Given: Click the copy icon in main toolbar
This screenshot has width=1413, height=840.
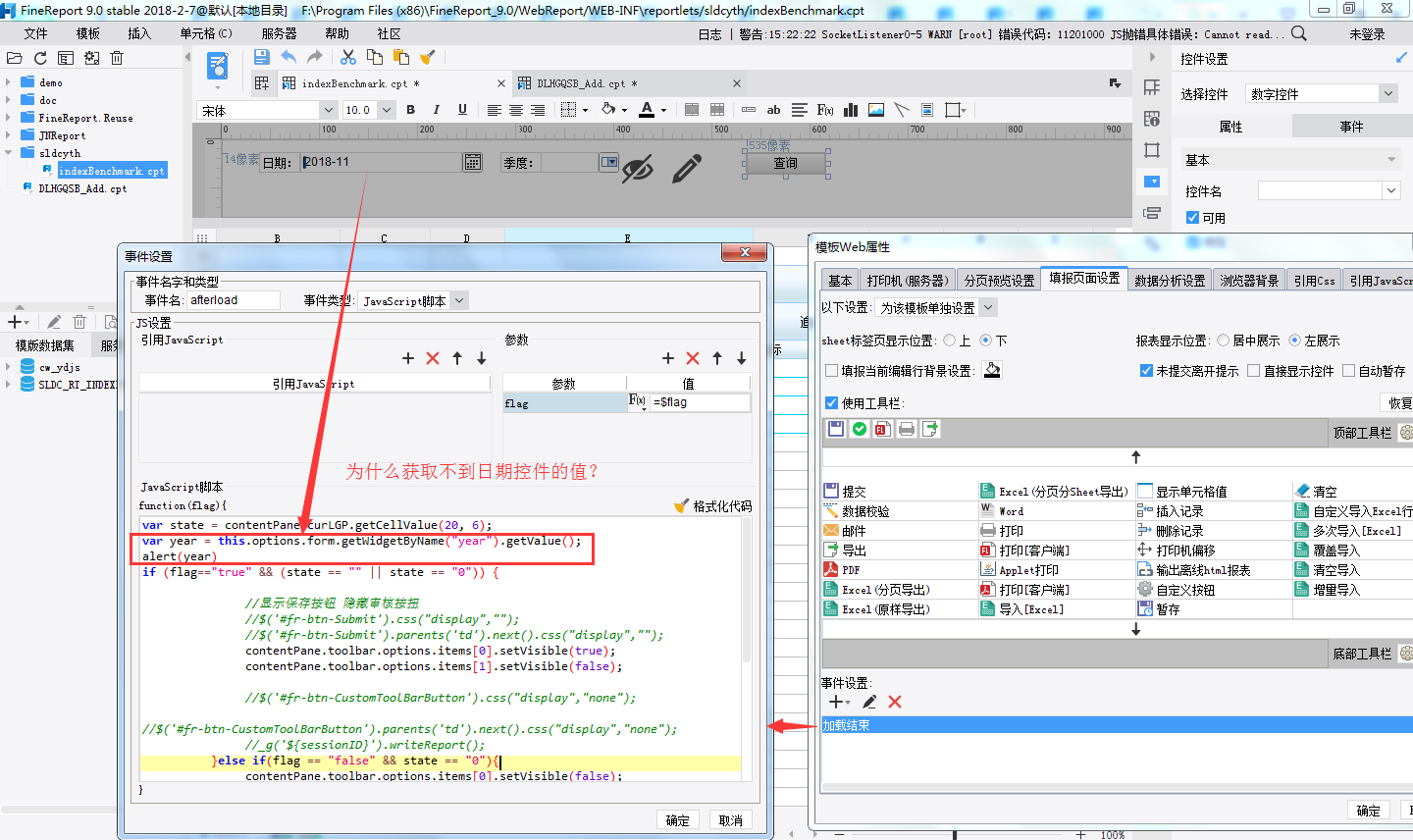Looking at the screenshot, I should 375,57.
